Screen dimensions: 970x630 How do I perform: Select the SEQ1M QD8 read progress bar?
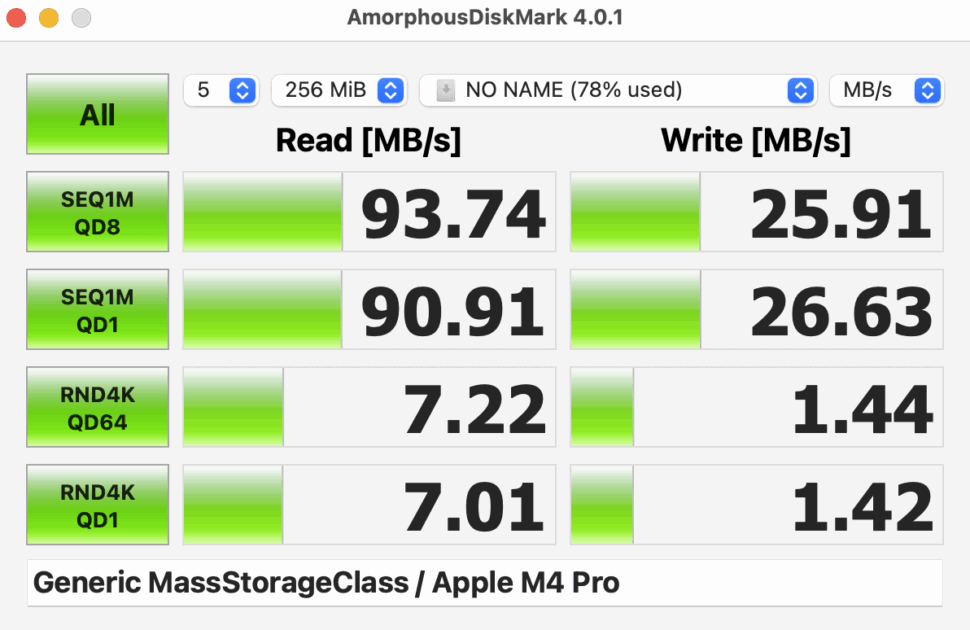[x=261, y=211]
